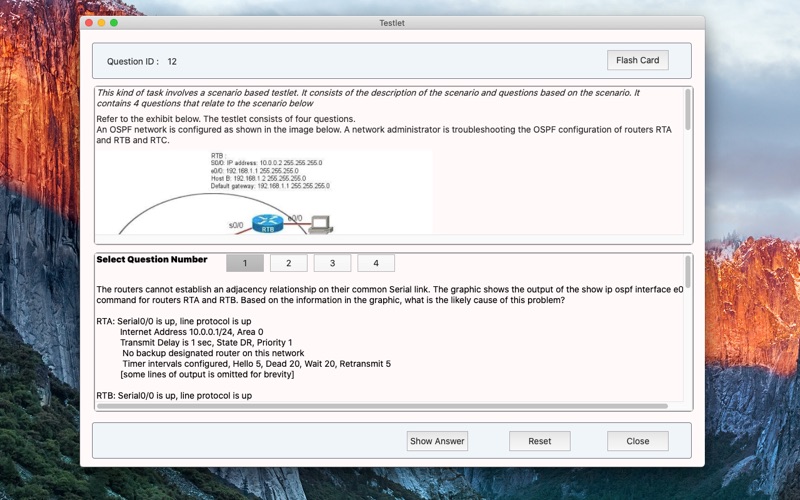
Task: Click the RTB router icon in diagram
Action: tap(267, 224)
